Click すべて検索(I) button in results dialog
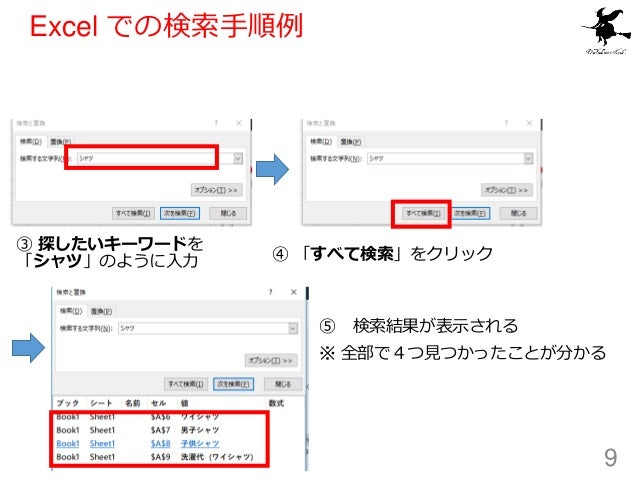Image resolution: width=638 pixels, height=479 pixels. point(186,384)
